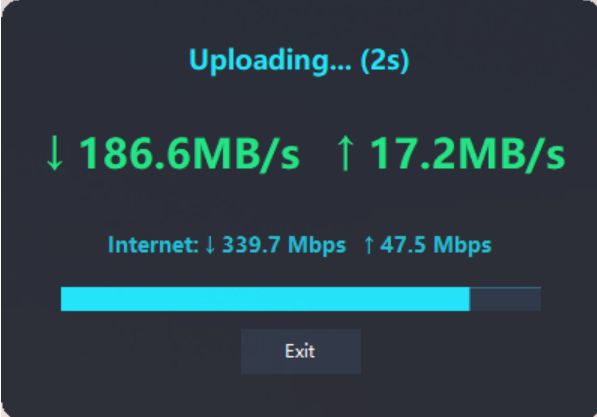Click the Internet upload arrow icon
The height and width of the screenshot is (417, 597).
pos(368,244)
